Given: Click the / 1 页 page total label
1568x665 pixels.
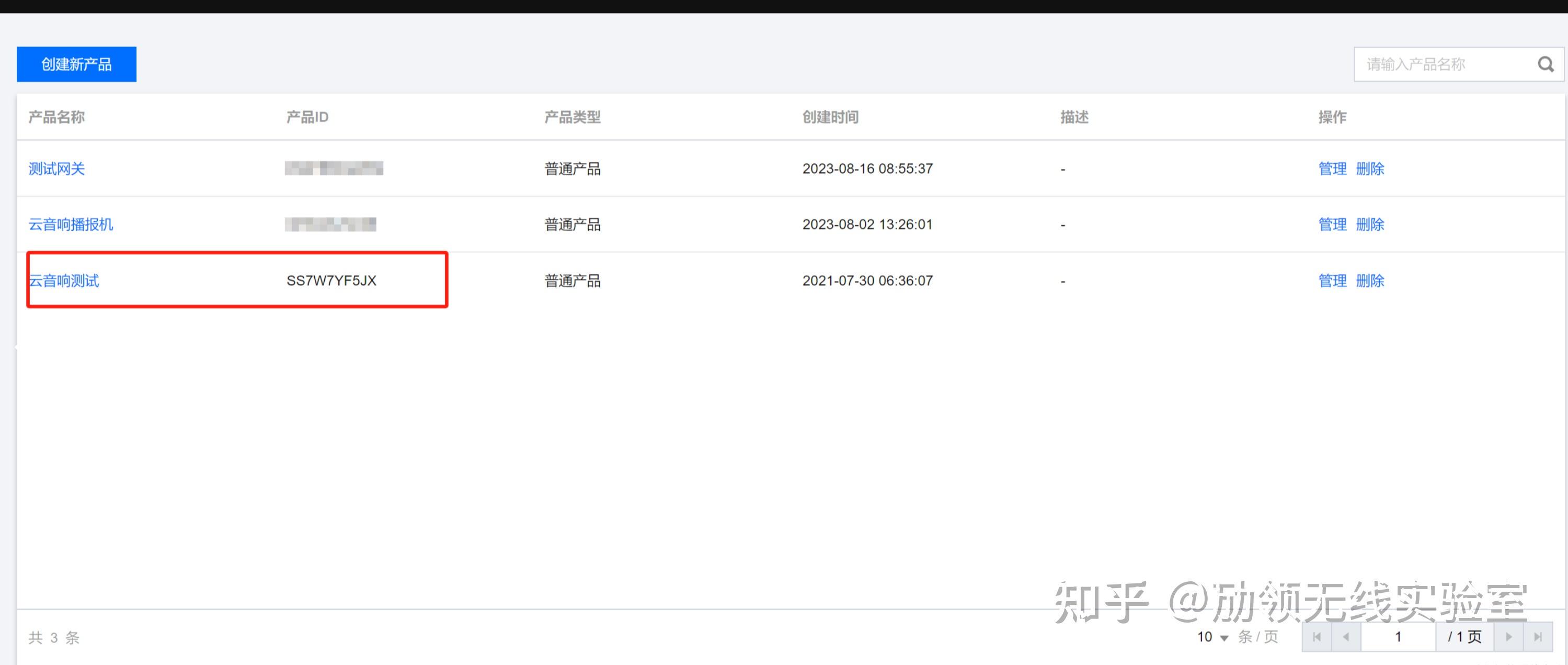Looking at the screenshot, I should 1464,637.
